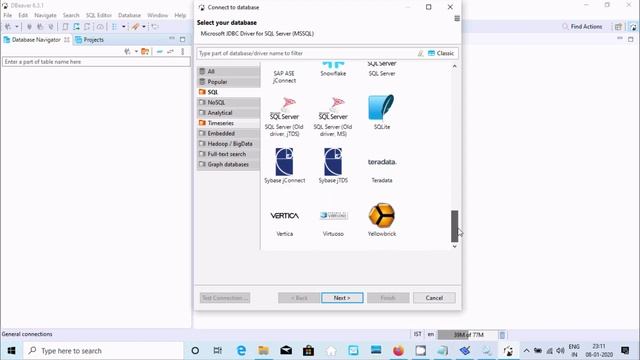The height and width of the screenshot is (360, 640).
Task: Select the Teradata database
Action: [382, 169]
